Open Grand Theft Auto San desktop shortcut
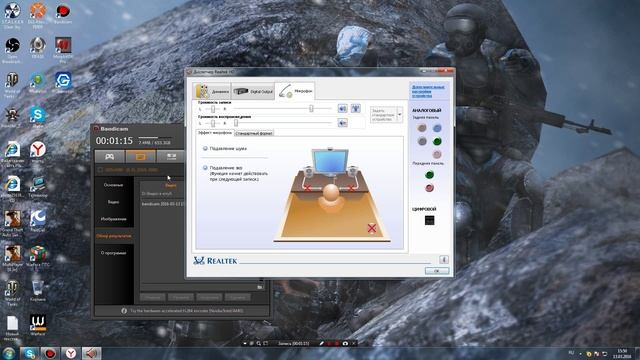 click(12, 224)
